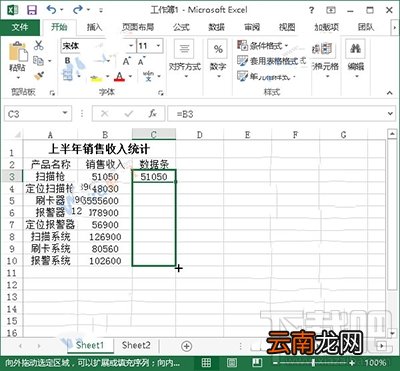Switch to Page Layout view in status bar

232,363
